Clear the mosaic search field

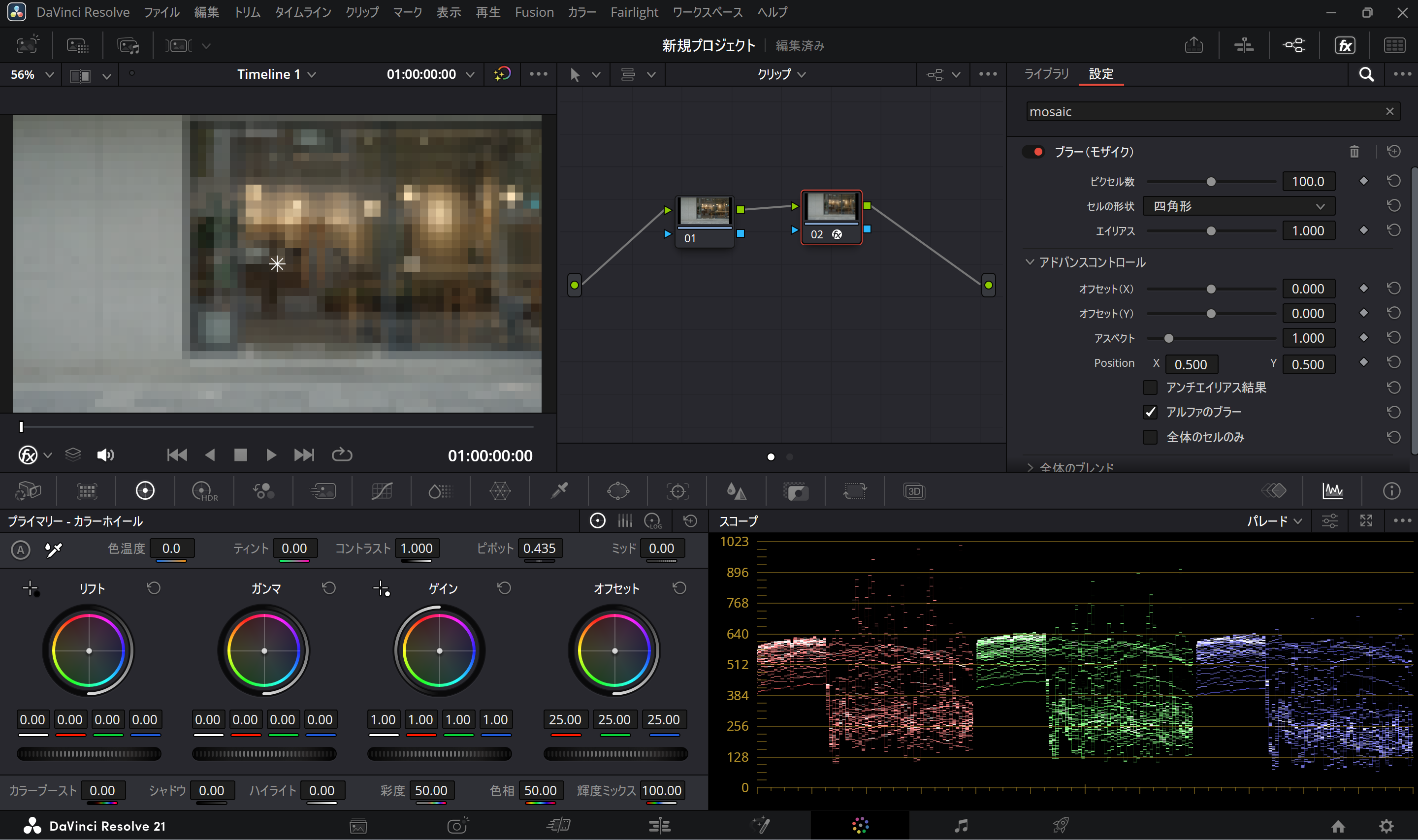click(x=1389, y=111)
